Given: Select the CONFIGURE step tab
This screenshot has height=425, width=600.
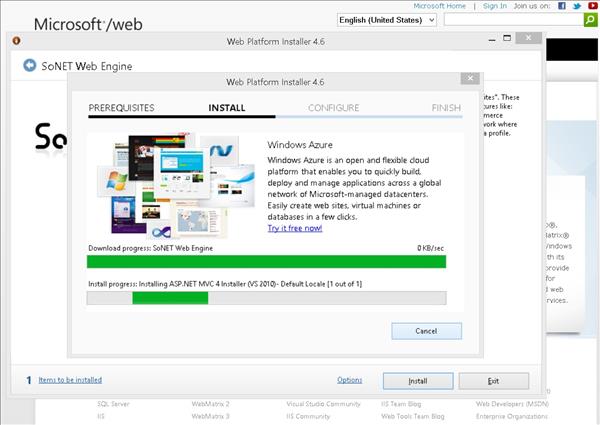Looking at the screenshot, I should click(333, 108).
